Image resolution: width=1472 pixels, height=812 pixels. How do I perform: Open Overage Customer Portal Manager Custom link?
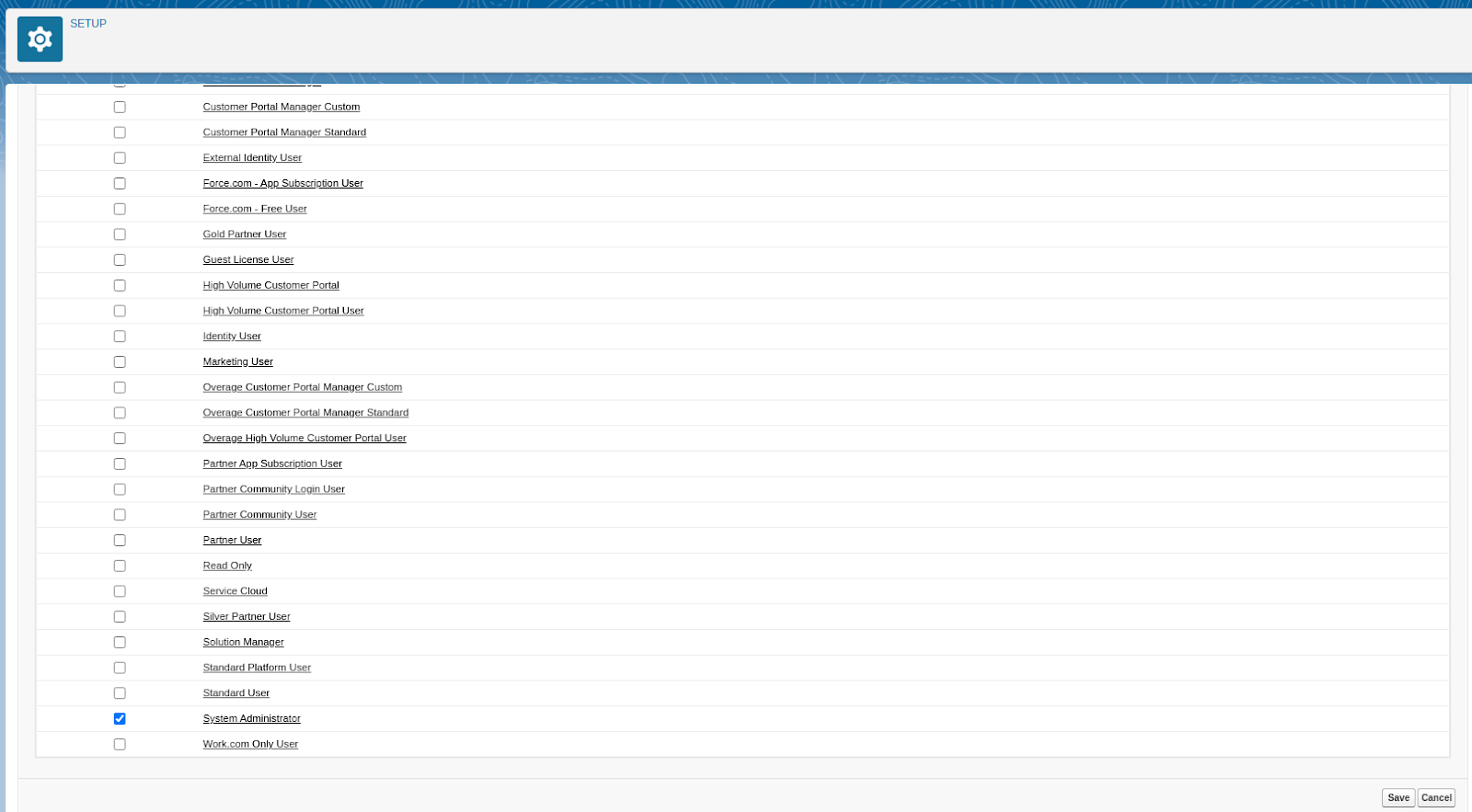303,387
